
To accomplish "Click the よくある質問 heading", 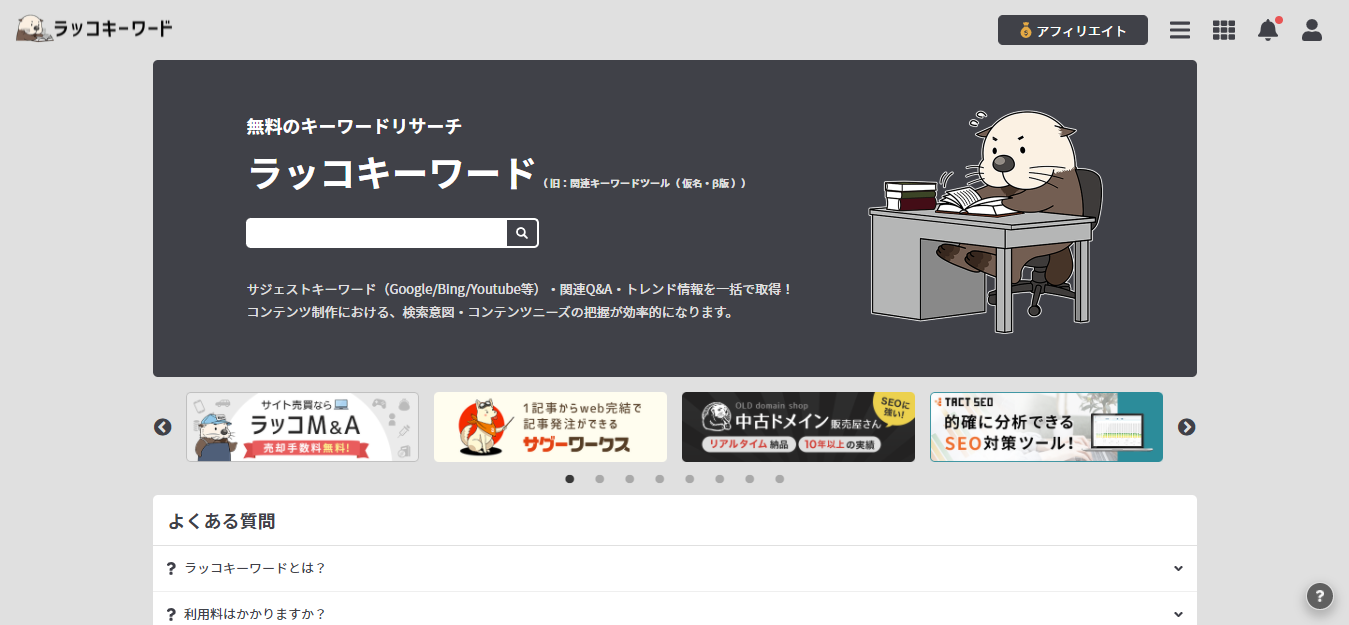I will tap(222, 521).
